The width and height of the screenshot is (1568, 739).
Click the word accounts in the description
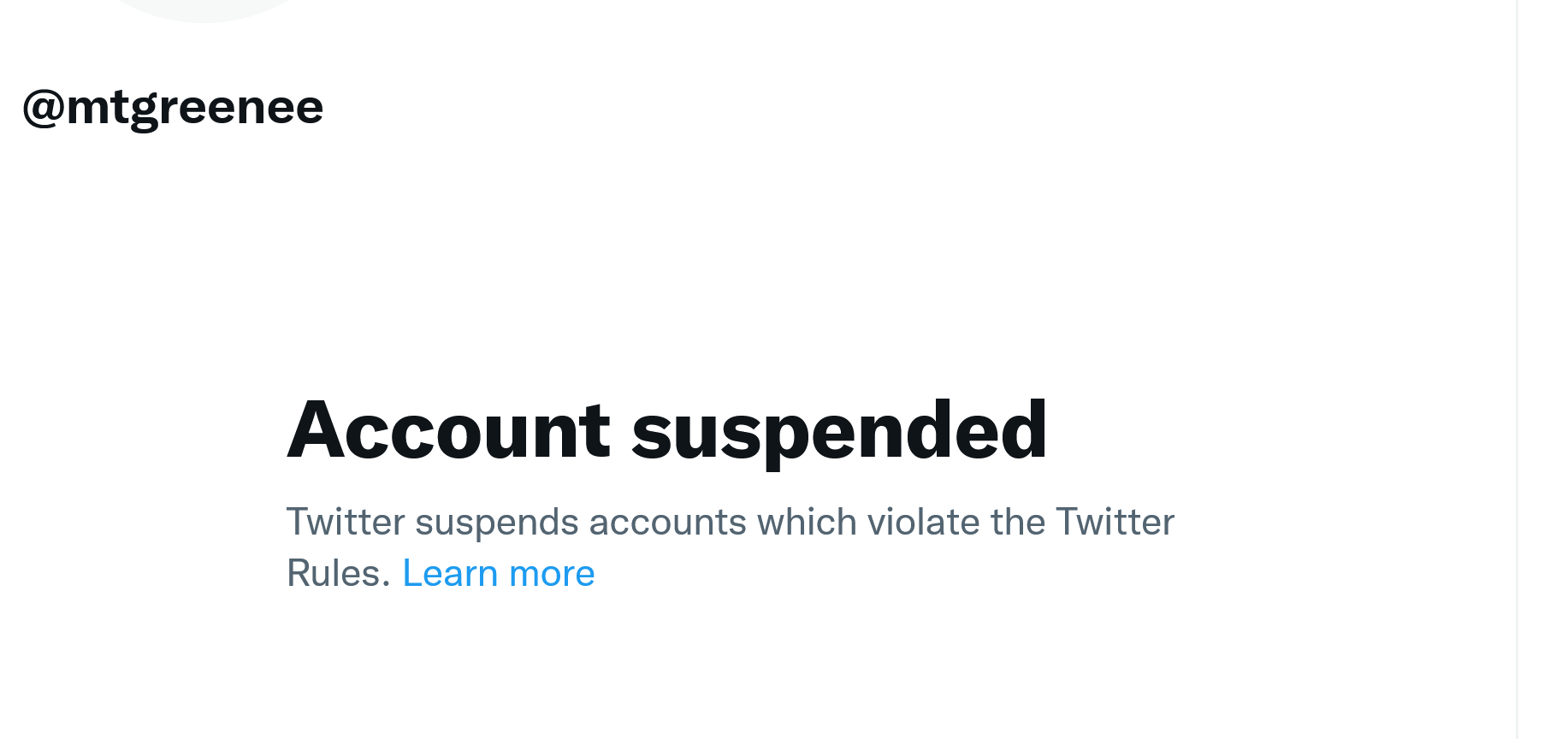point(668,522)
